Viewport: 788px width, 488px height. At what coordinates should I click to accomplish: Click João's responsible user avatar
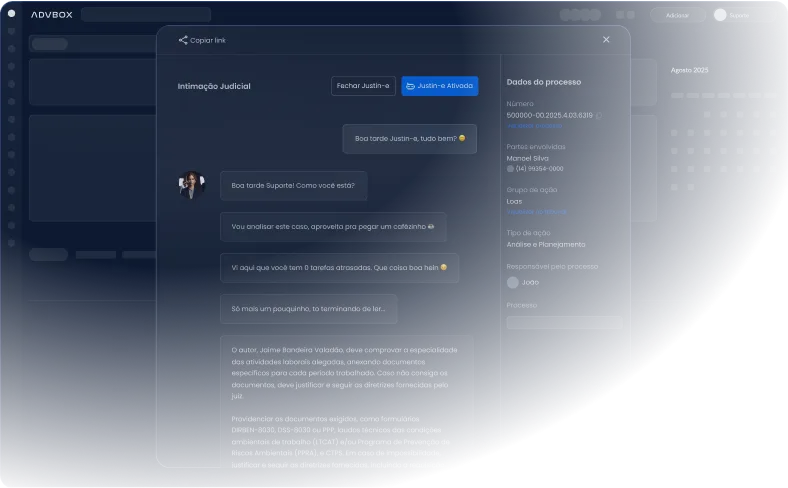513,282
